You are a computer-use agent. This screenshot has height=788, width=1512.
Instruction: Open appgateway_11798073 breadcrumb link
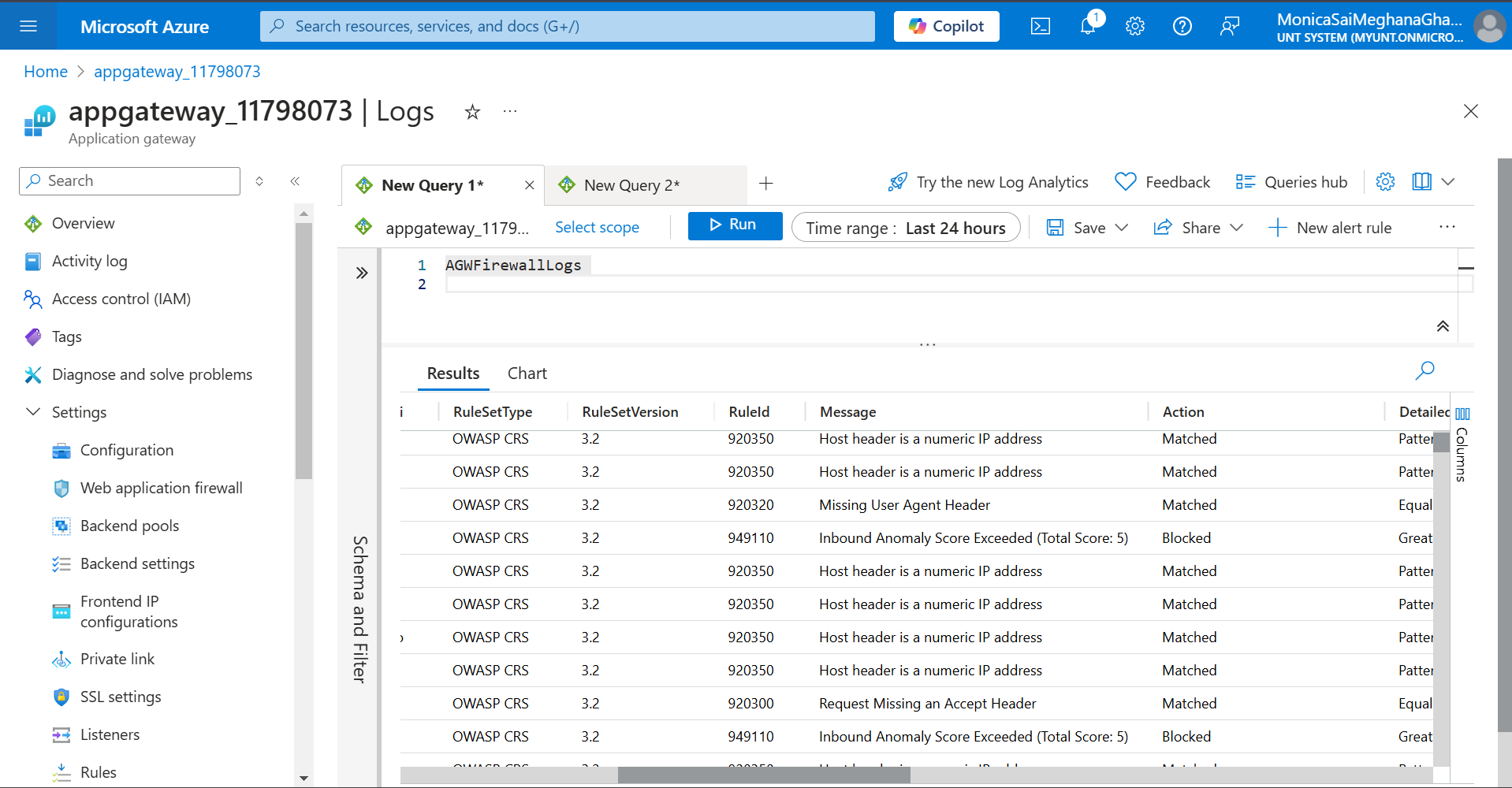tap(177, 72)
